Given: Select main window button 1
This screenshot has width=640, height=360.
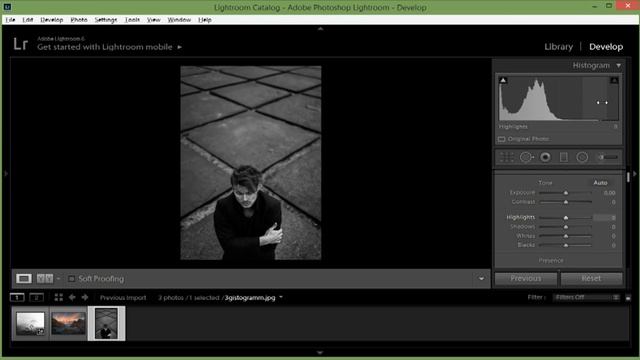Looking at the screenshot, I should [x=17, y=298].
